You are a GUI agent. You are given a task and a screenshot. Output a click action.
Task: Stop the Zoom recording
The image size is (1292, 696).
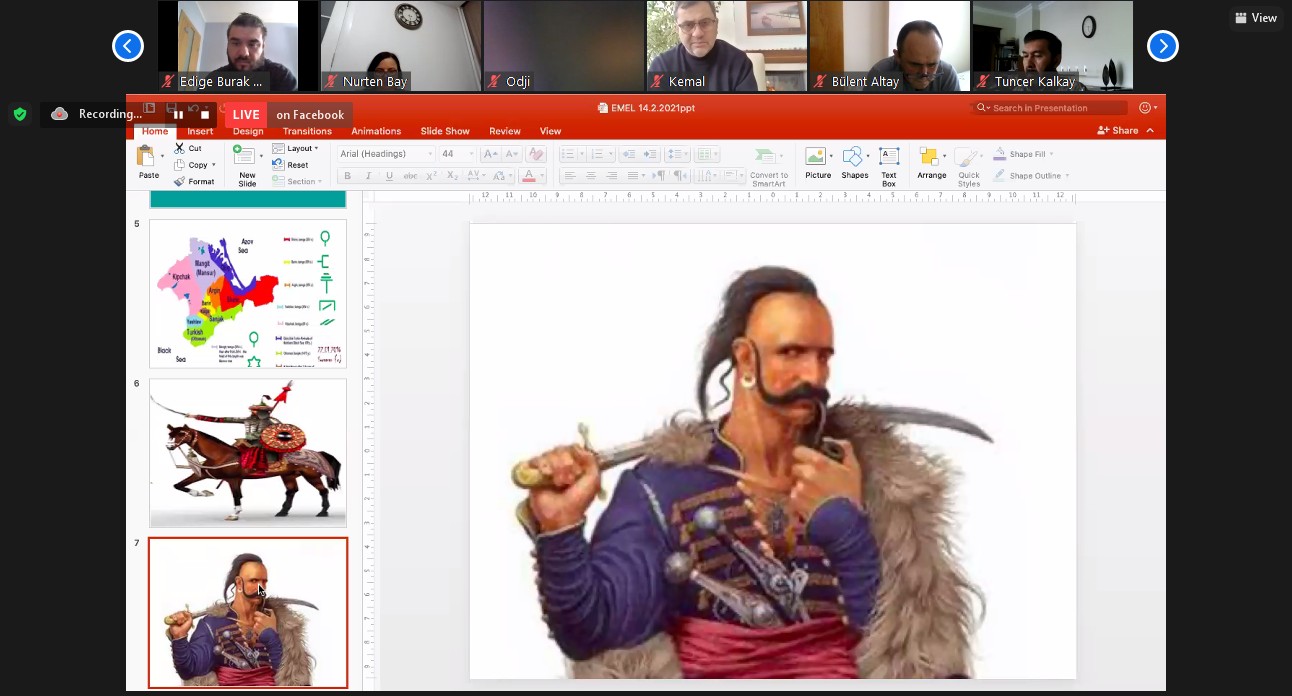tap(205, 115)
